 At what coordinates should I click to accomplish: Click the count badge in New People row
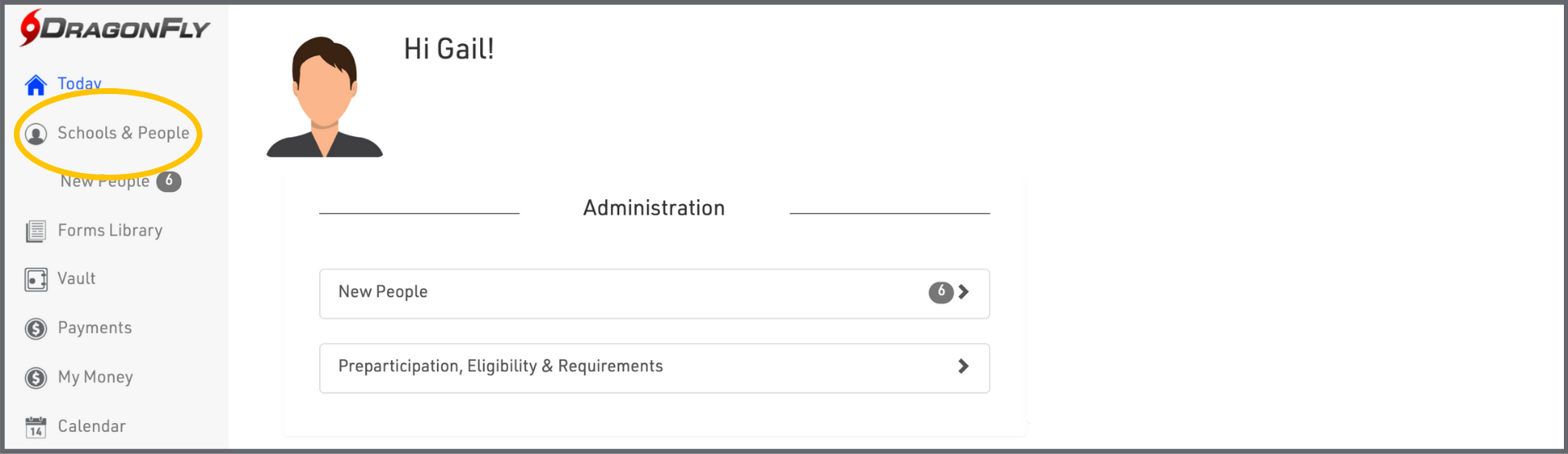pyautogui.click(x=941, y=292)
